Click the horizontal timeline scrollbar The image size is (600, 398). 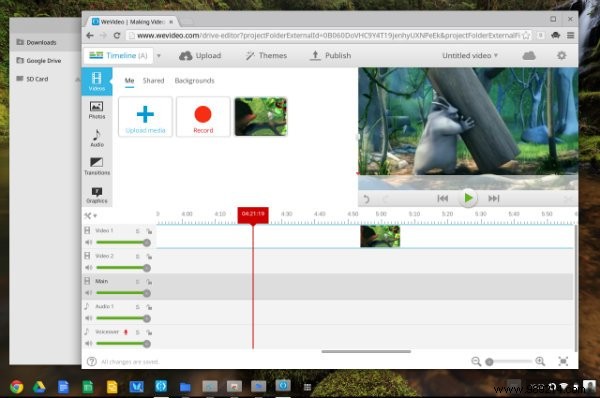(366, 351)
